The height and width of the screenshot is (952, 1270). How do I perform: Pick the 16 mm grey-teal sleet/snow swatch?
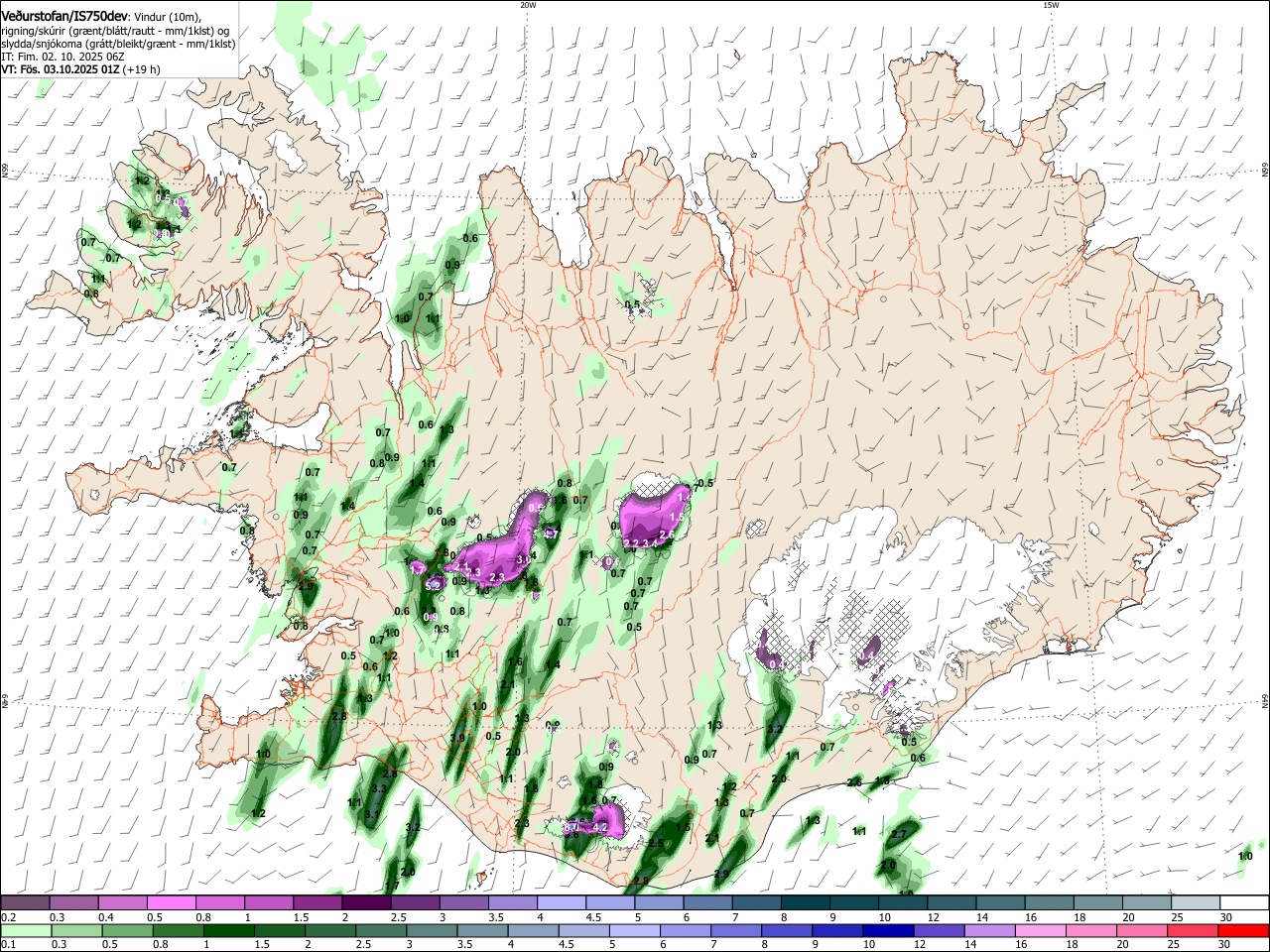coord(1049,902)
